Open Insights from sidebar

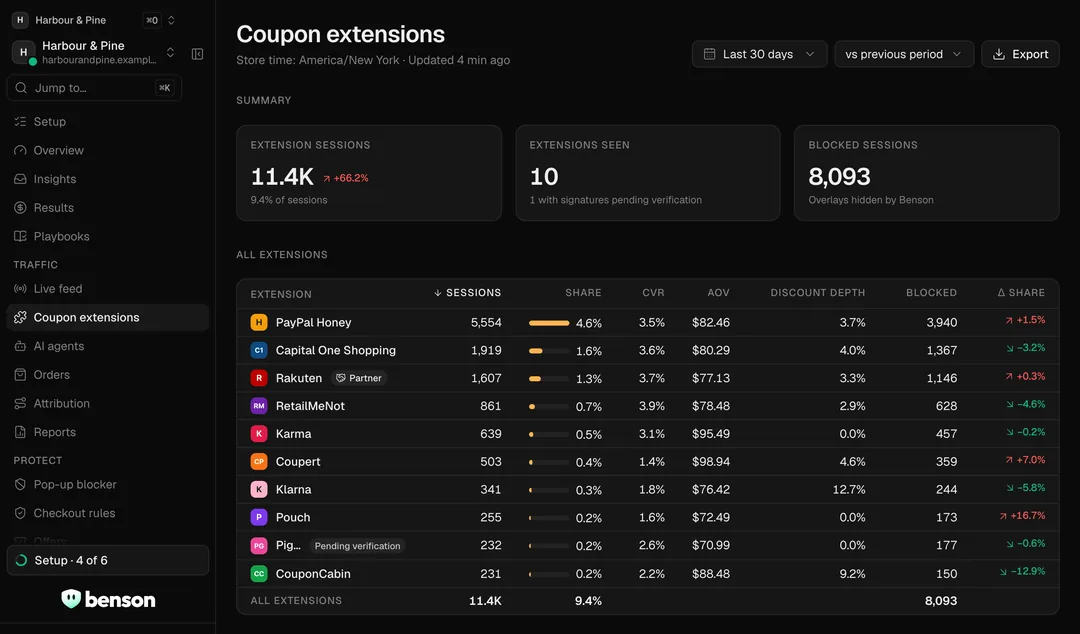107,179
